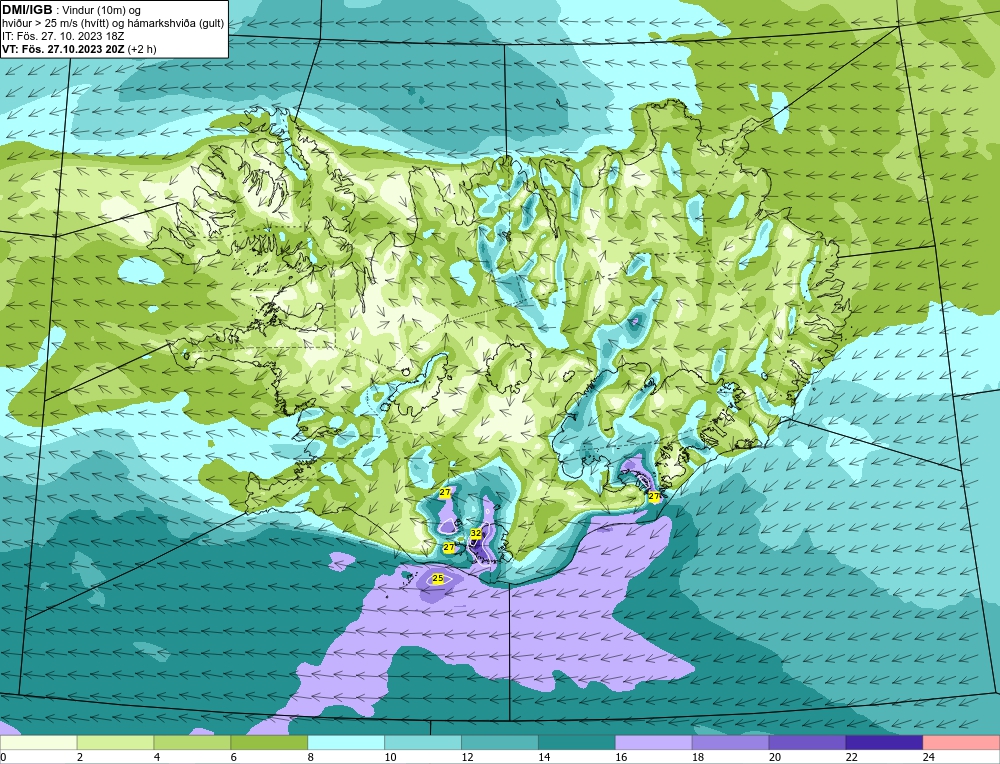The image size is (1000, 764).
Task: Choose the 14–16 m/s dark teal legend swatch
Action: click(577, 743)
